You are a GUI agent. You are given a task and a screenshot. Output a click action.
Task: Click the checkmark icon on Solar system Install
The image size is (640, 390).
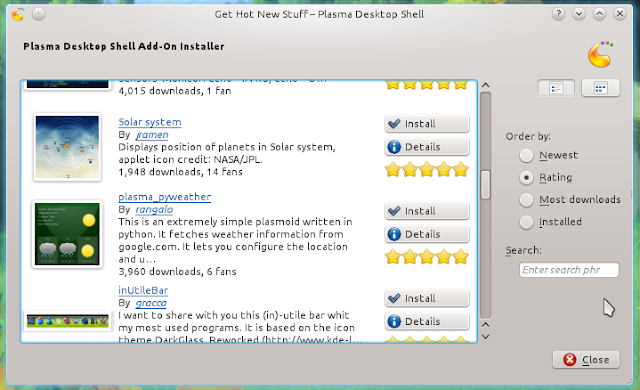[394, 124]
